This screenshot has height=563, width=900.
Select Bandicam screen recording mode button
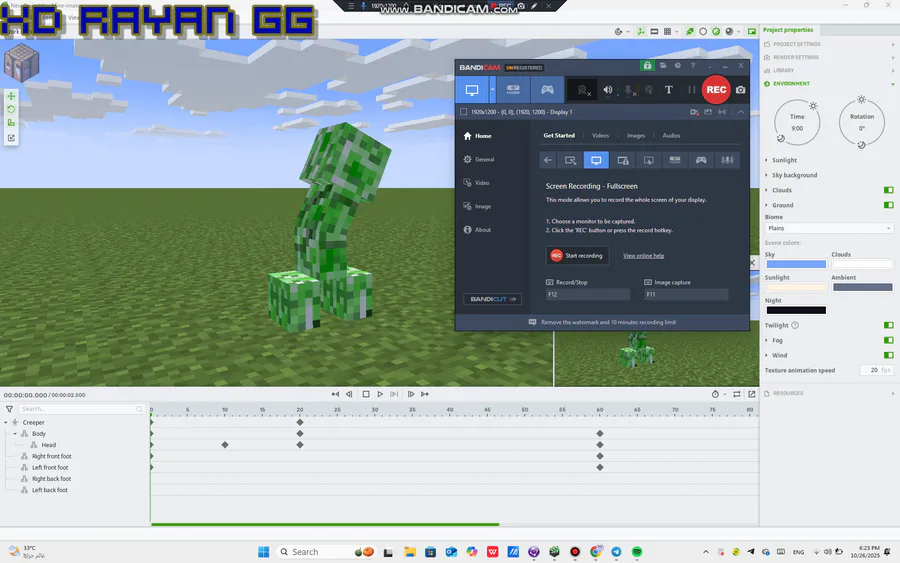472,90
